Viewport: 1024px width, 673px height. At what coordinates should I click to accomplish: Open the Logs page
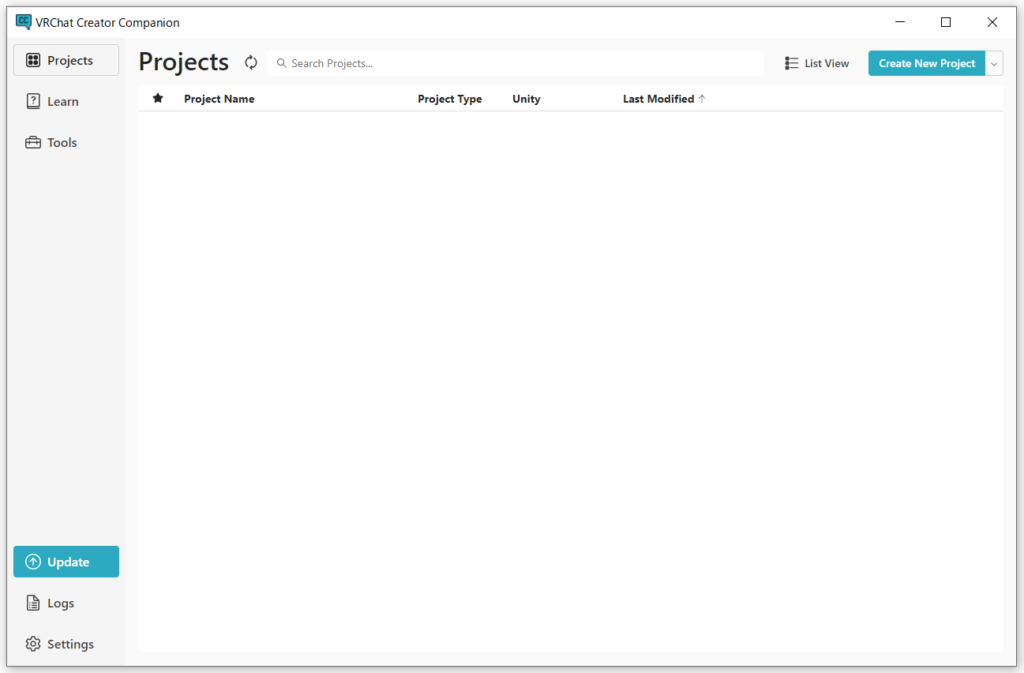[66, 603]
